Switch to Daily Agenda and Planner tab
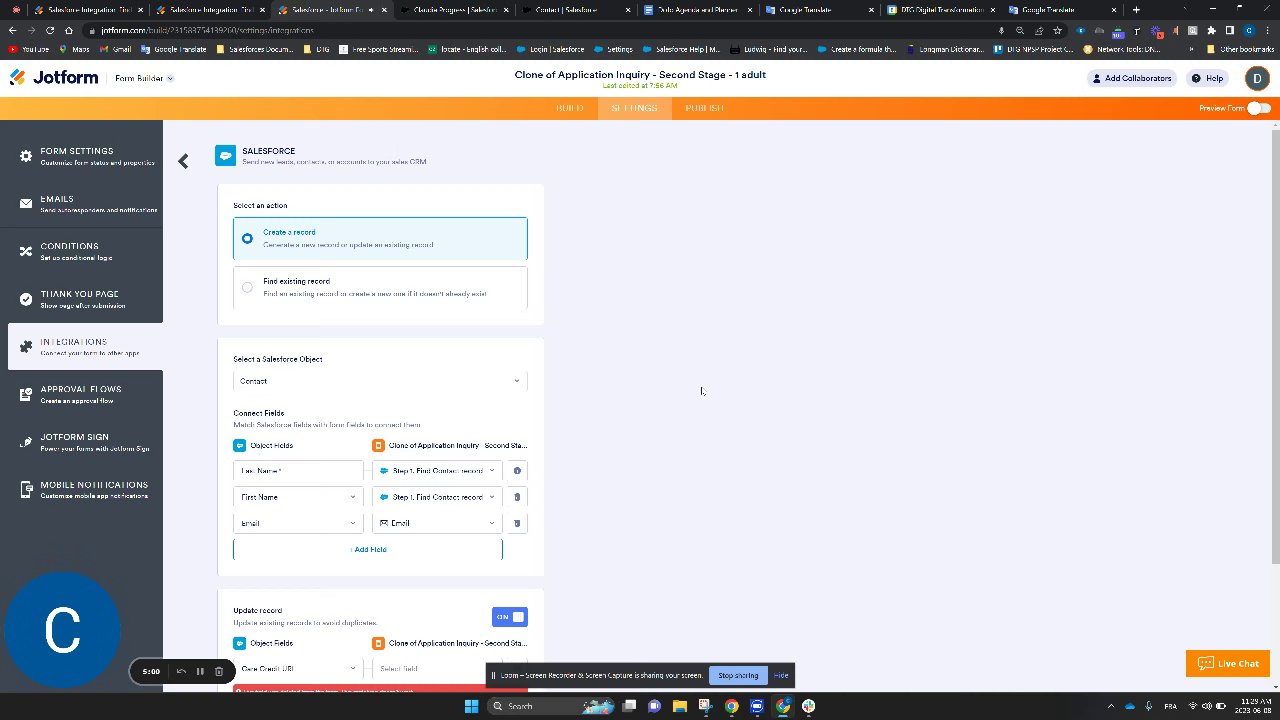Screen dimensions: 1280x720 click(698, 10)
